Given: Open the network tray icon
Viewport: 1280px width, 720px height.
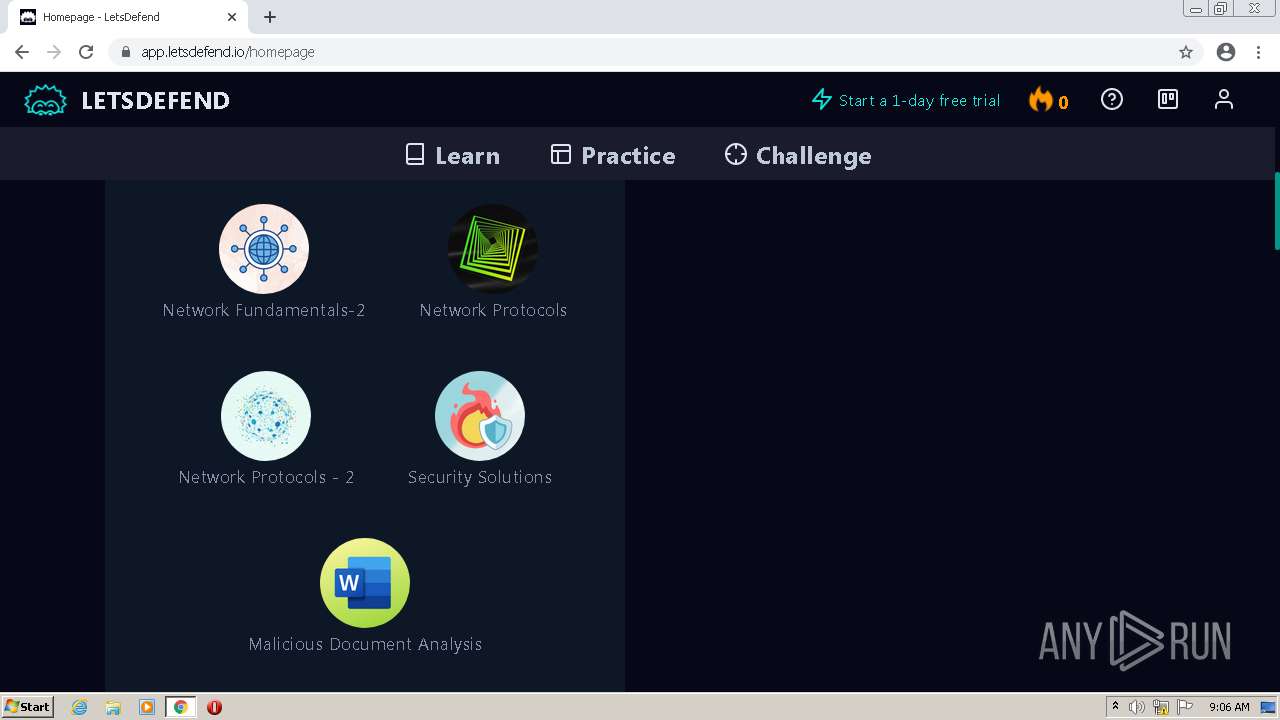Looking at the screenshot, I should click(1161, 707).
